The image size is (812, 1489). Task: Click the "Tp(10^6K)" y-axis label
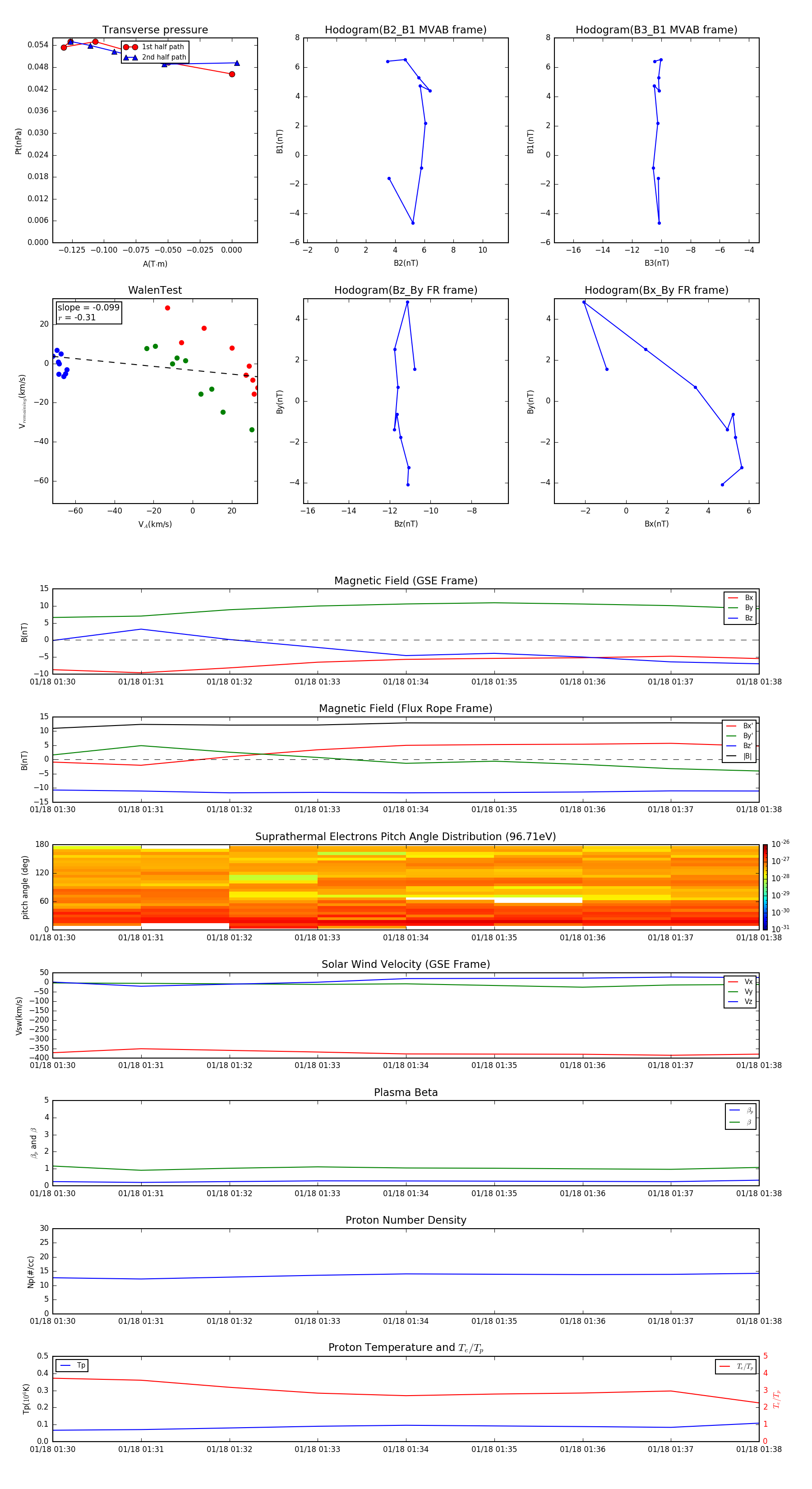26,1398
